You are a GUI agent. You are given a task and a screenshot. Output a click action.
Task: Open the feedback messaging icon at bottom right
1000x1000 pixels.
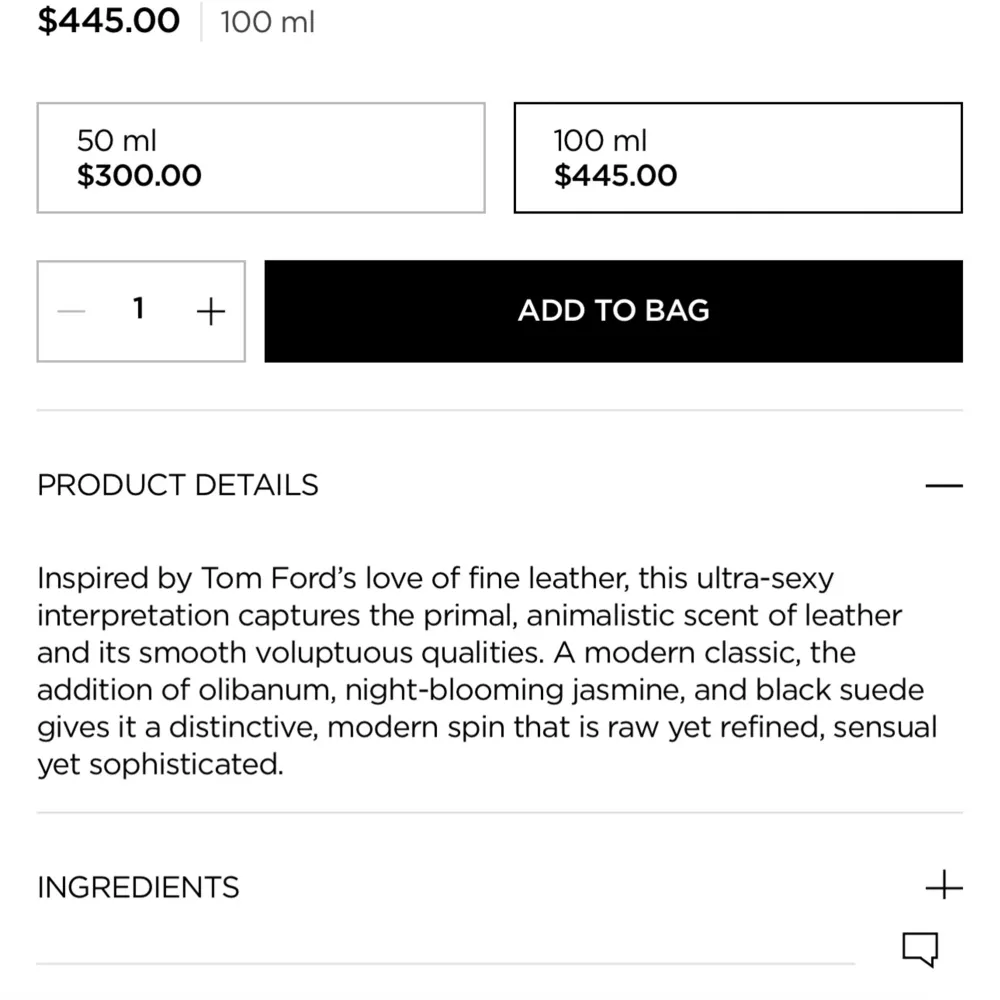tap(921, 948)
